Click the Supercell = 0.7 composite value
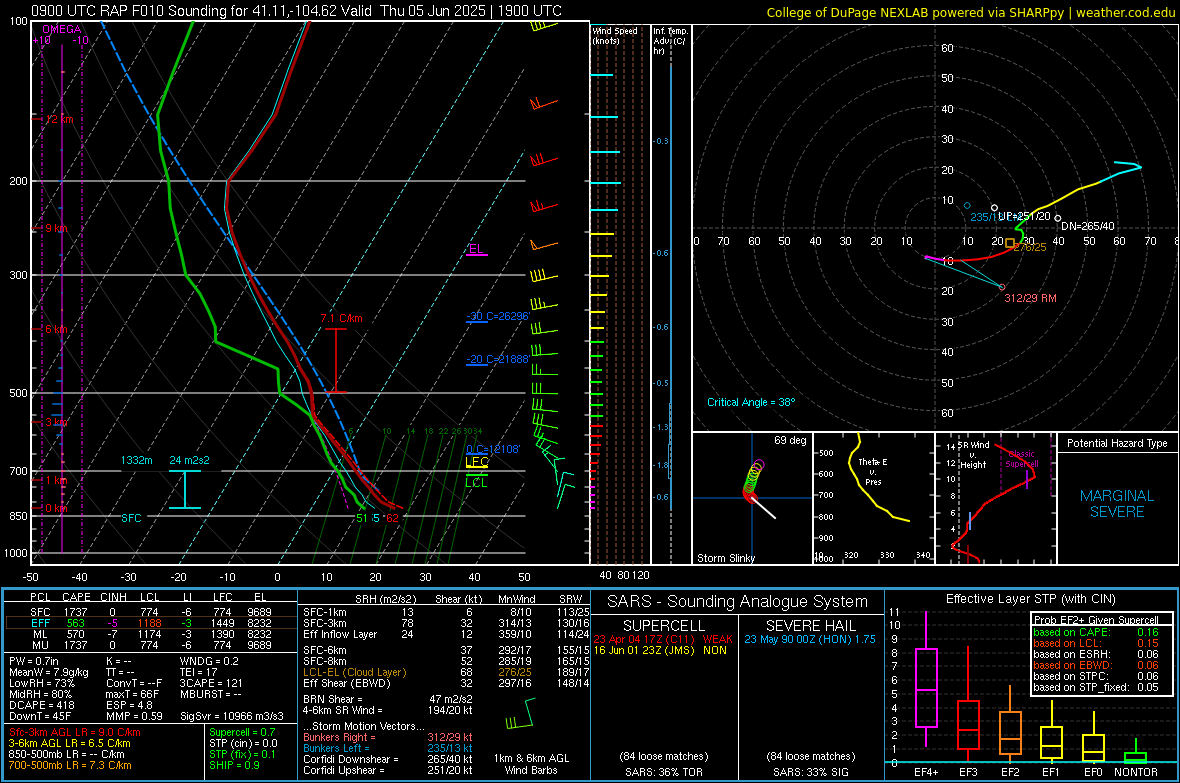The image size is (1180, 783). point(242,732)
